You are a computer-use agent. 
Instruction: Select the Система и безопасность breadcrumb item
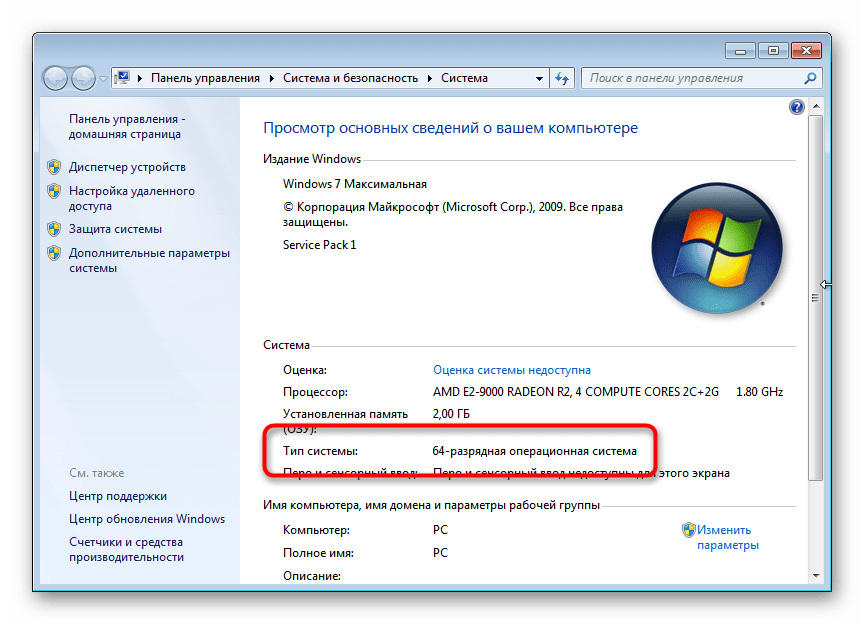(351, 78)
